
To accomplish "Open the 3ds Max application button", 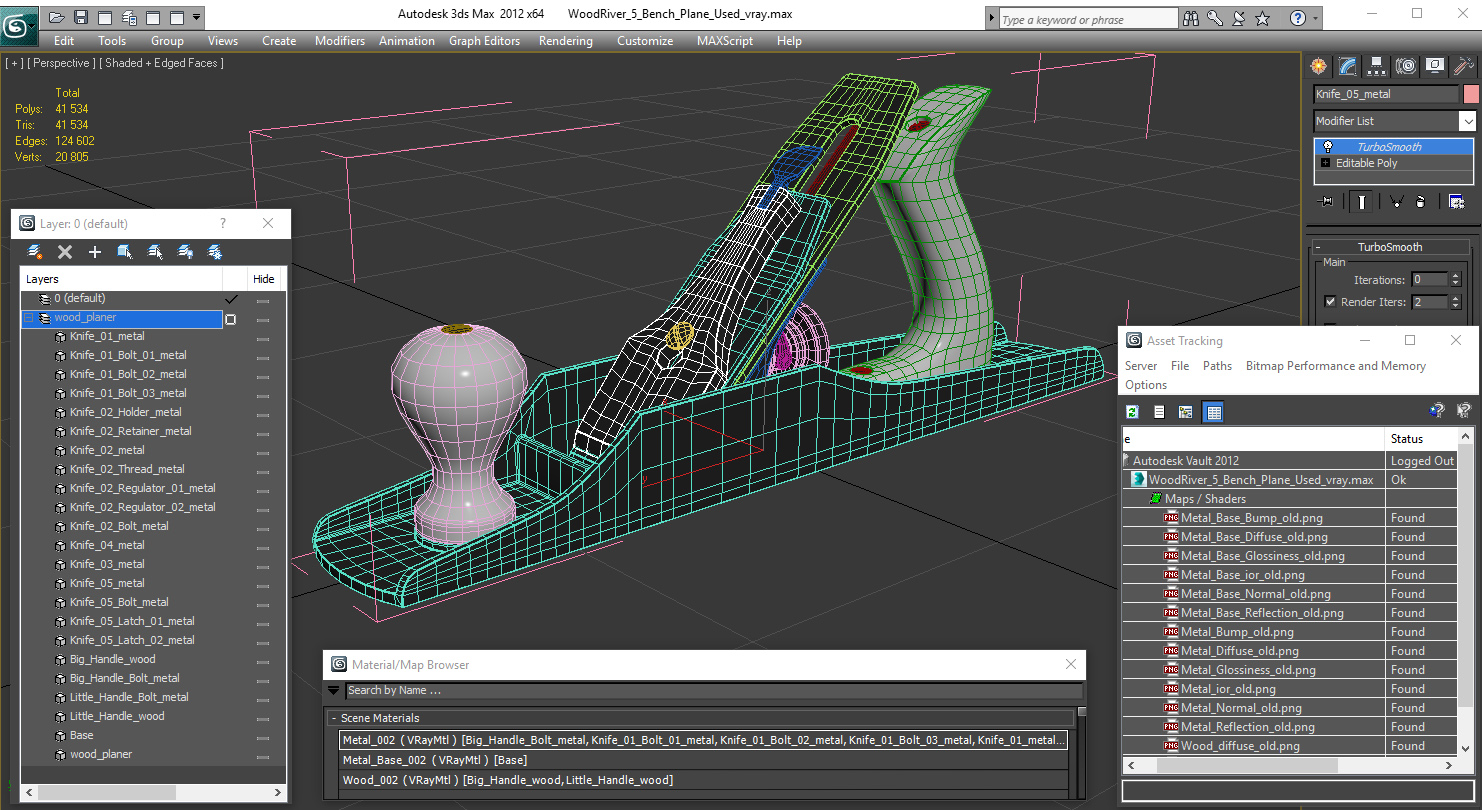I will point(18,24).
